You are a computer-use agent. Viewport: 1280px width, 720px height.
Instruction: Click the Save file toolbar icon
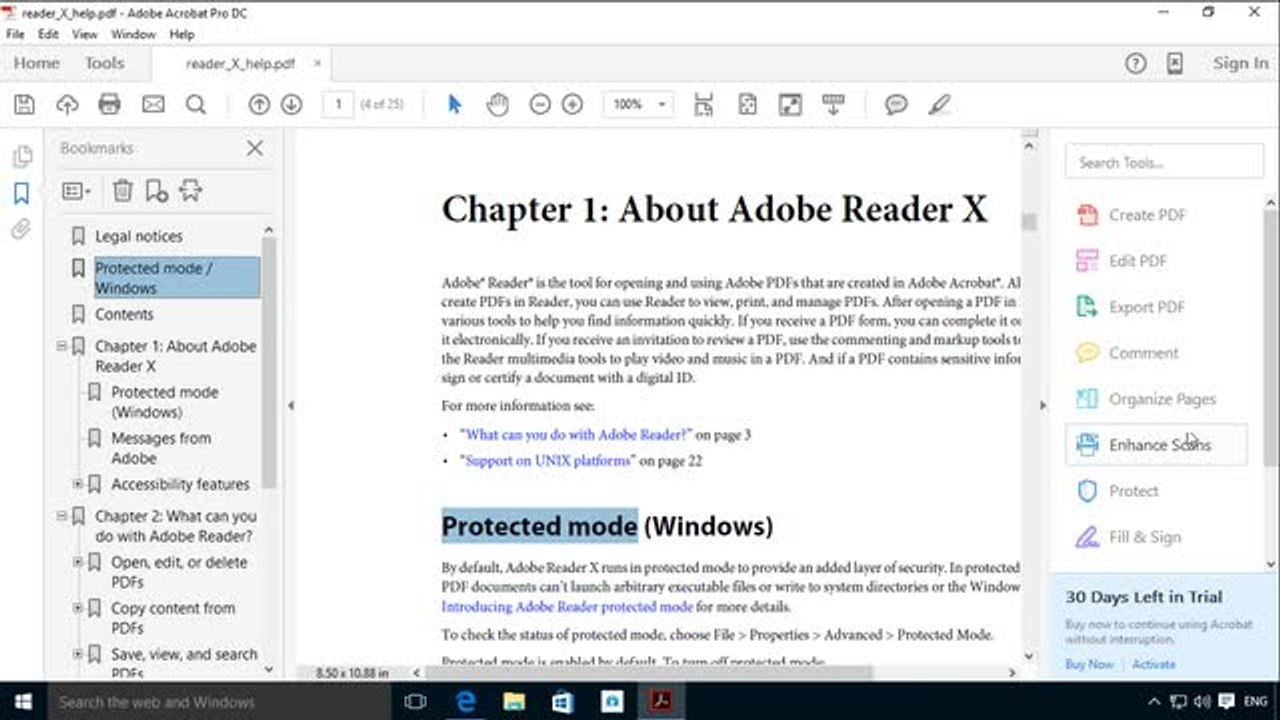tap(24, 104)
